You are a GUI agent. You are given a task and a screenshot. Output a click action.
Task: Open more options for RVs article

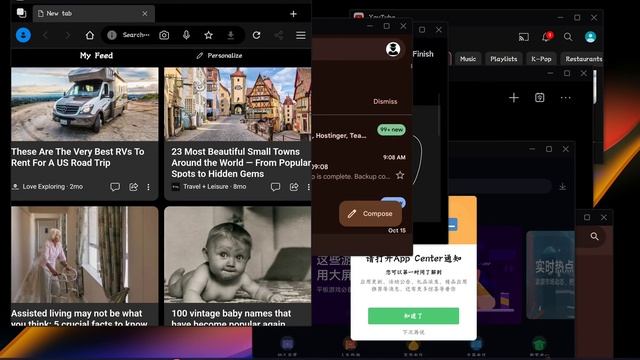pyautogui.click(x=148, y=187)
